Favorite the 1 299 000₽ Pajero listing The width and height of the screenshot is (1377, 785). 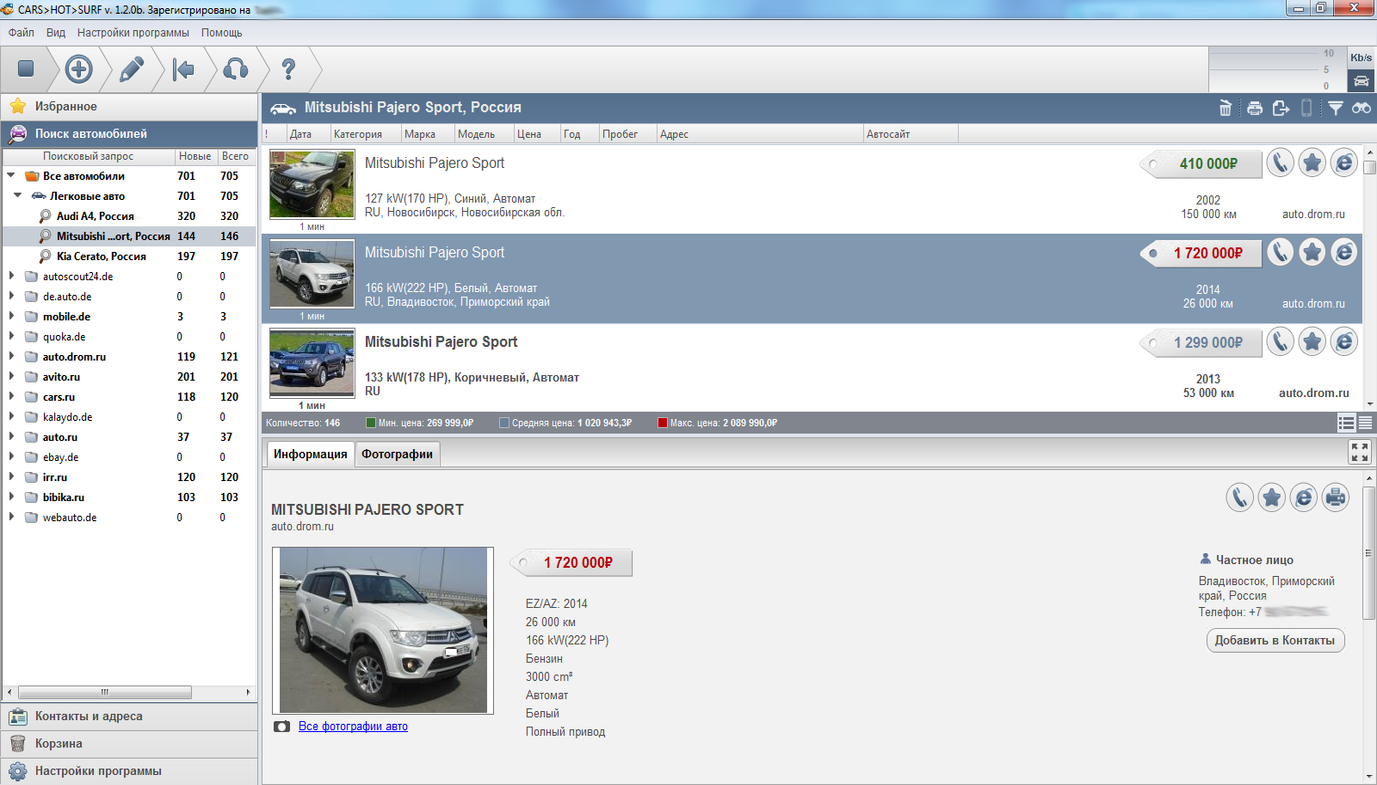(1312, 342)
